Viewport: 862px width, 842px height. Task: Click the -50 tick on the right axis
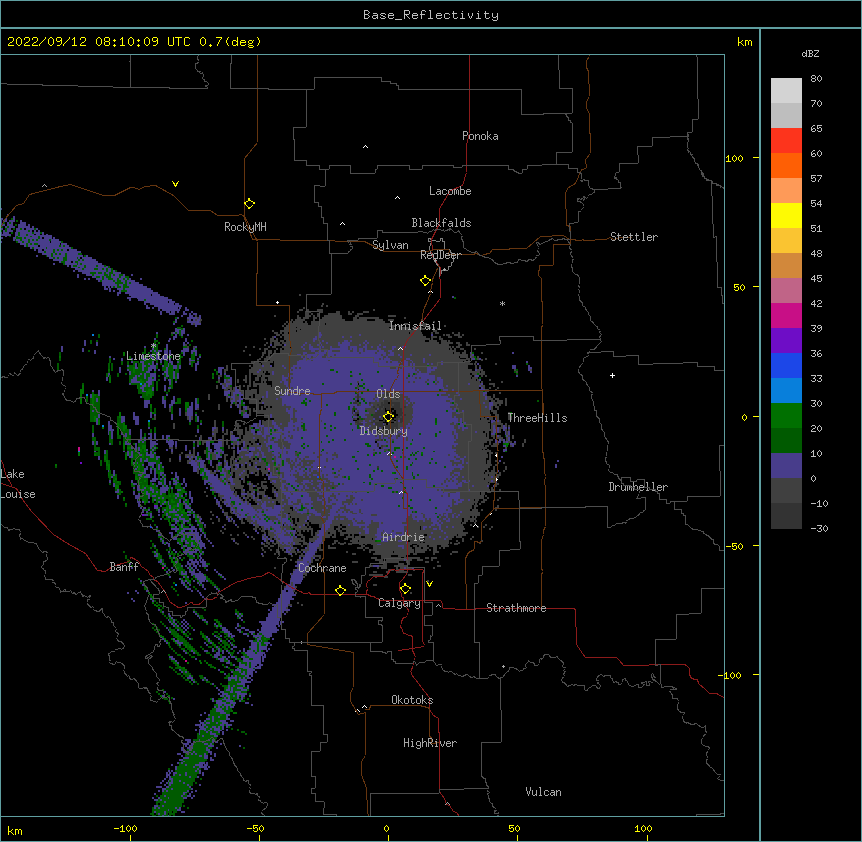tap(734, 546)
